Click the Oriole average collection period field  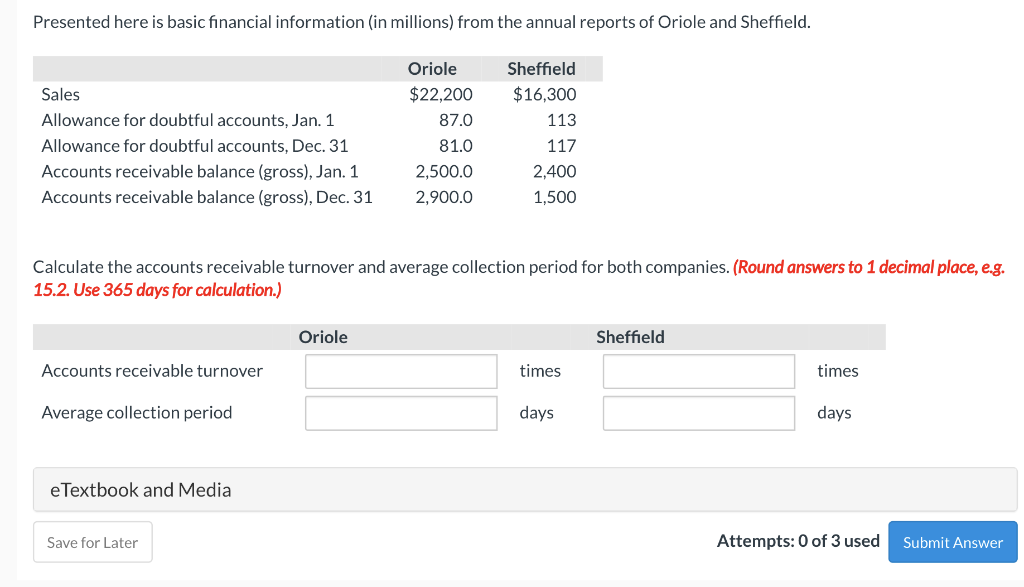[x=400, y=412]
